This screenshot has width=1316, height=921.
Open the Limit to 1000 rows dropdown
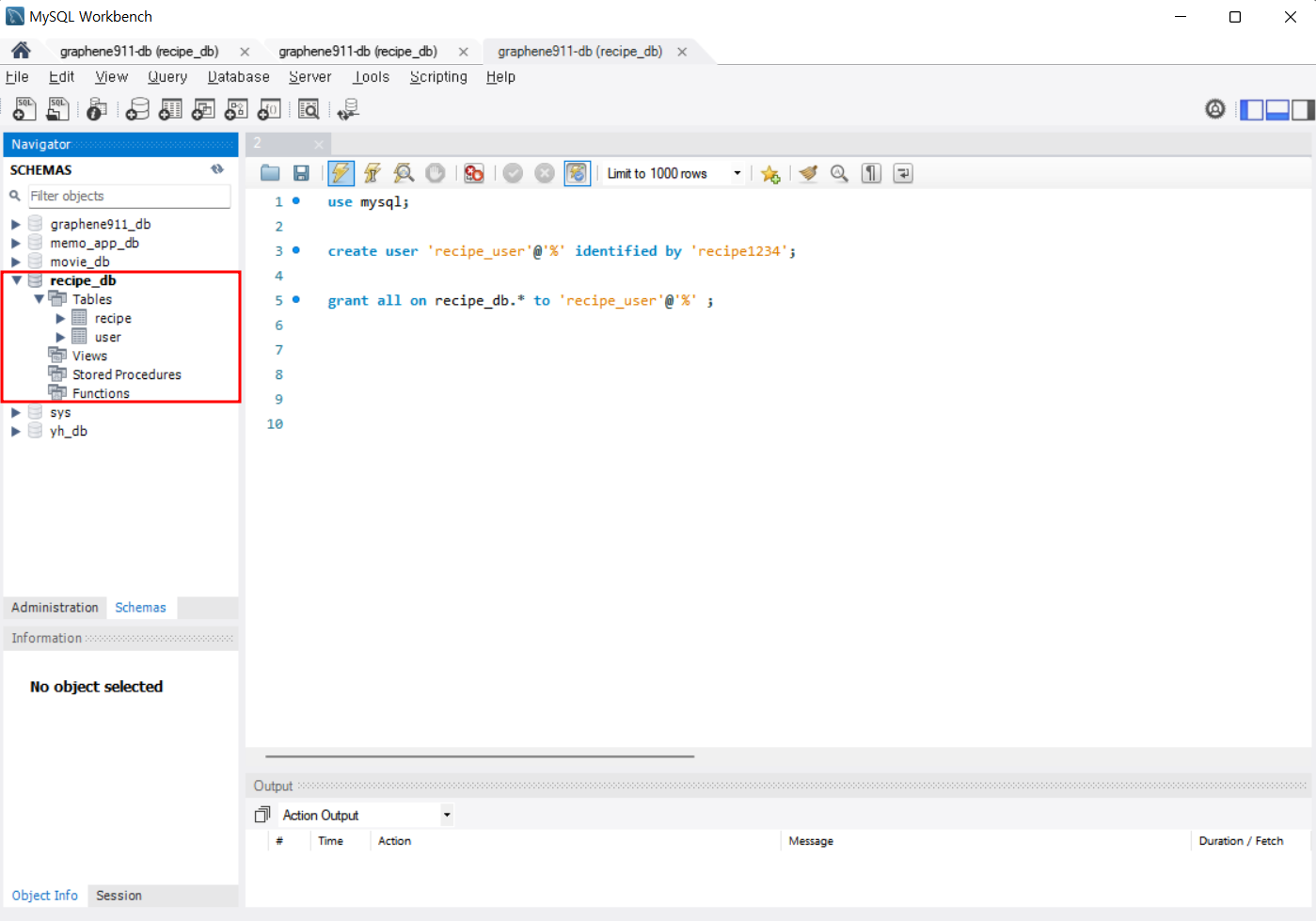pyautogui.click(x=737, y=173)
